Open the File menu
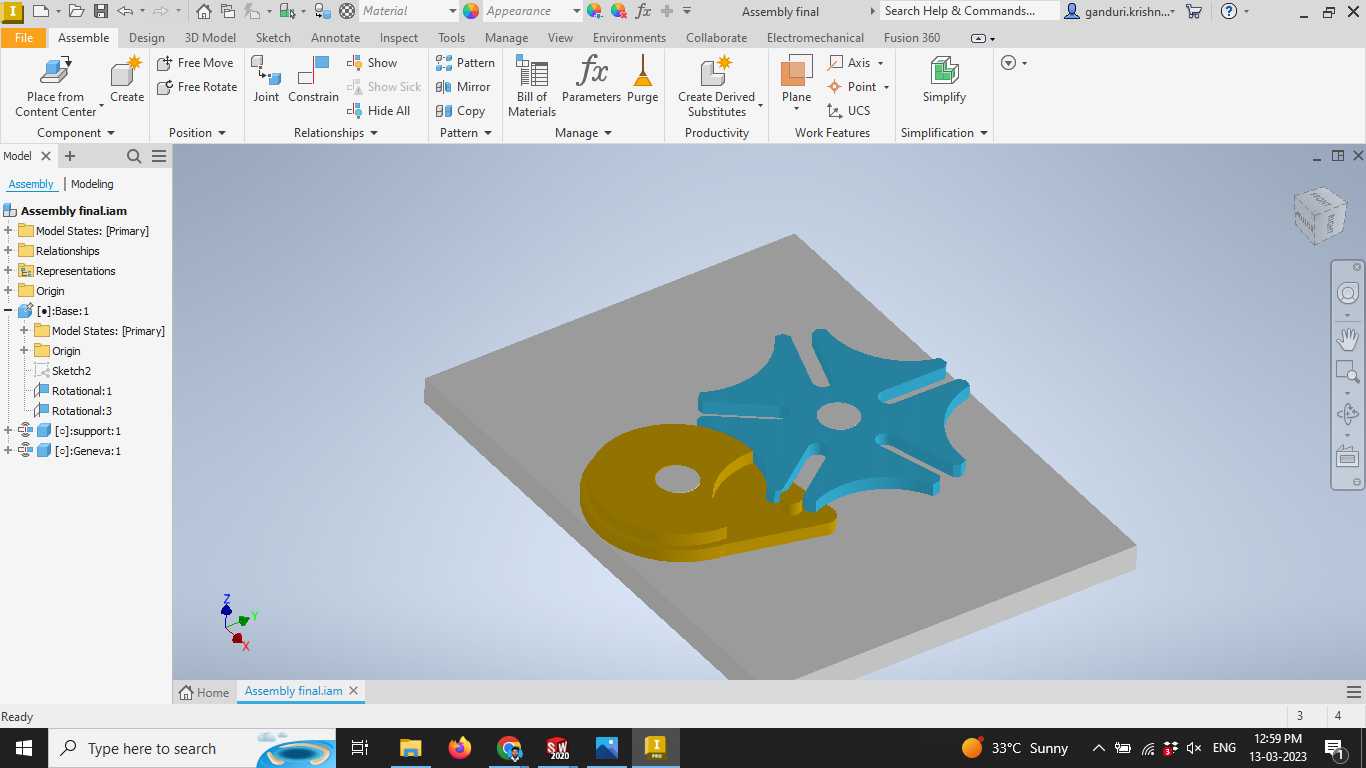The image size is (1366, 768). 24,38
